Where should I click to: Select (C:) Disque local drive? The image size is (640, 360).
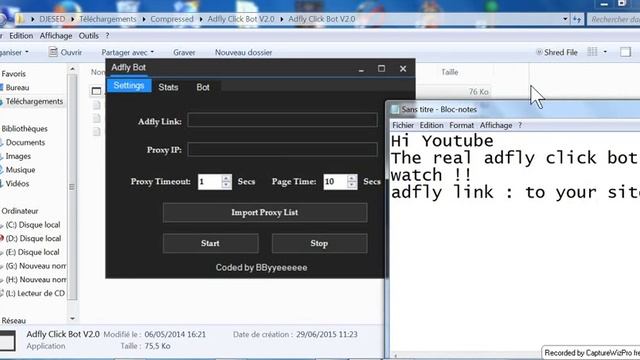pyautogui.click(x=33, y=225)
